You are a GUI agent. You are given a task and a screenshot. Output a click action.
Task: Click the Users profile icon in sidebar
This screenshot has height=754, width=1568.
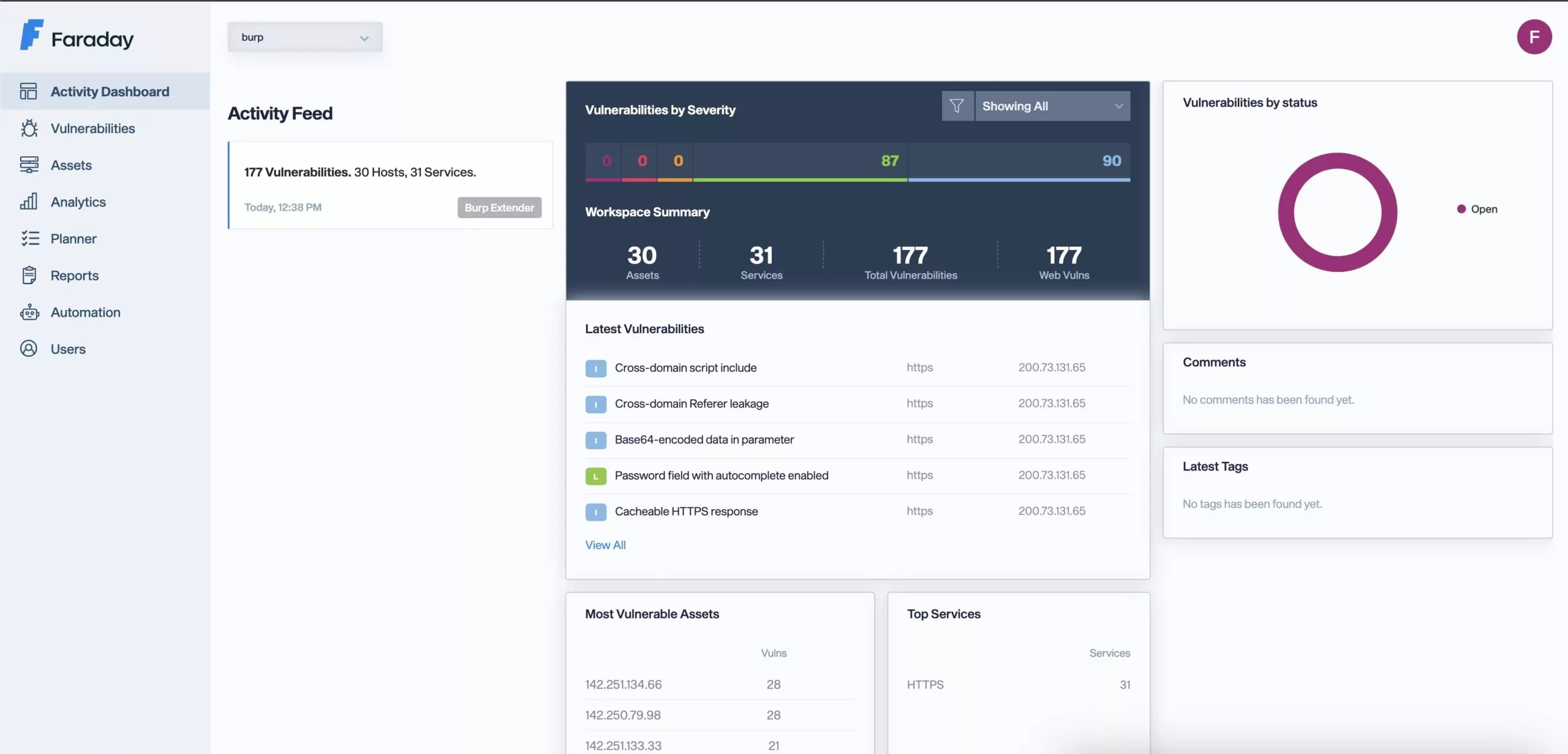click(x=29, y=349)
